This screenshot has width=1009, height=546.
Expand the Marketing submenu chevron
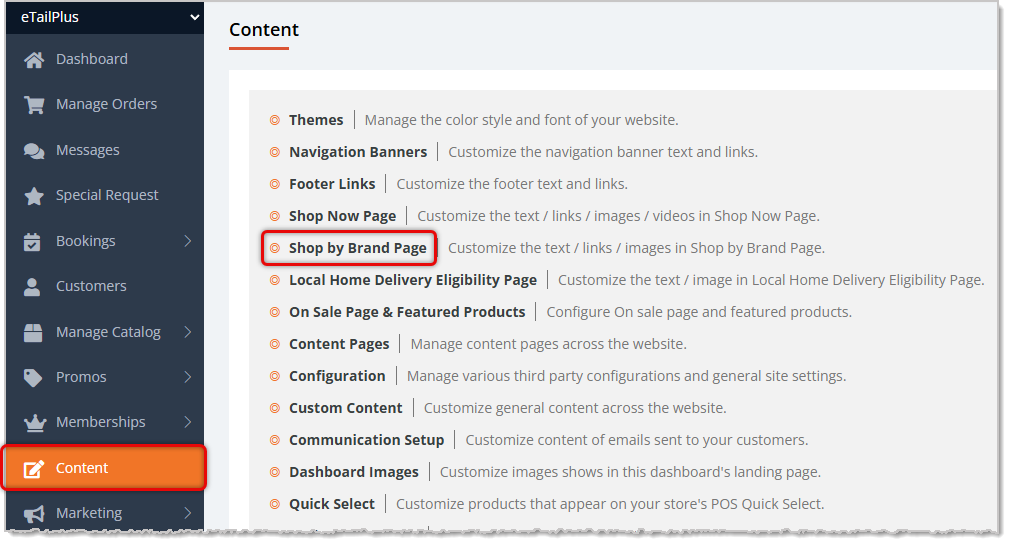(x=188, y=513)
